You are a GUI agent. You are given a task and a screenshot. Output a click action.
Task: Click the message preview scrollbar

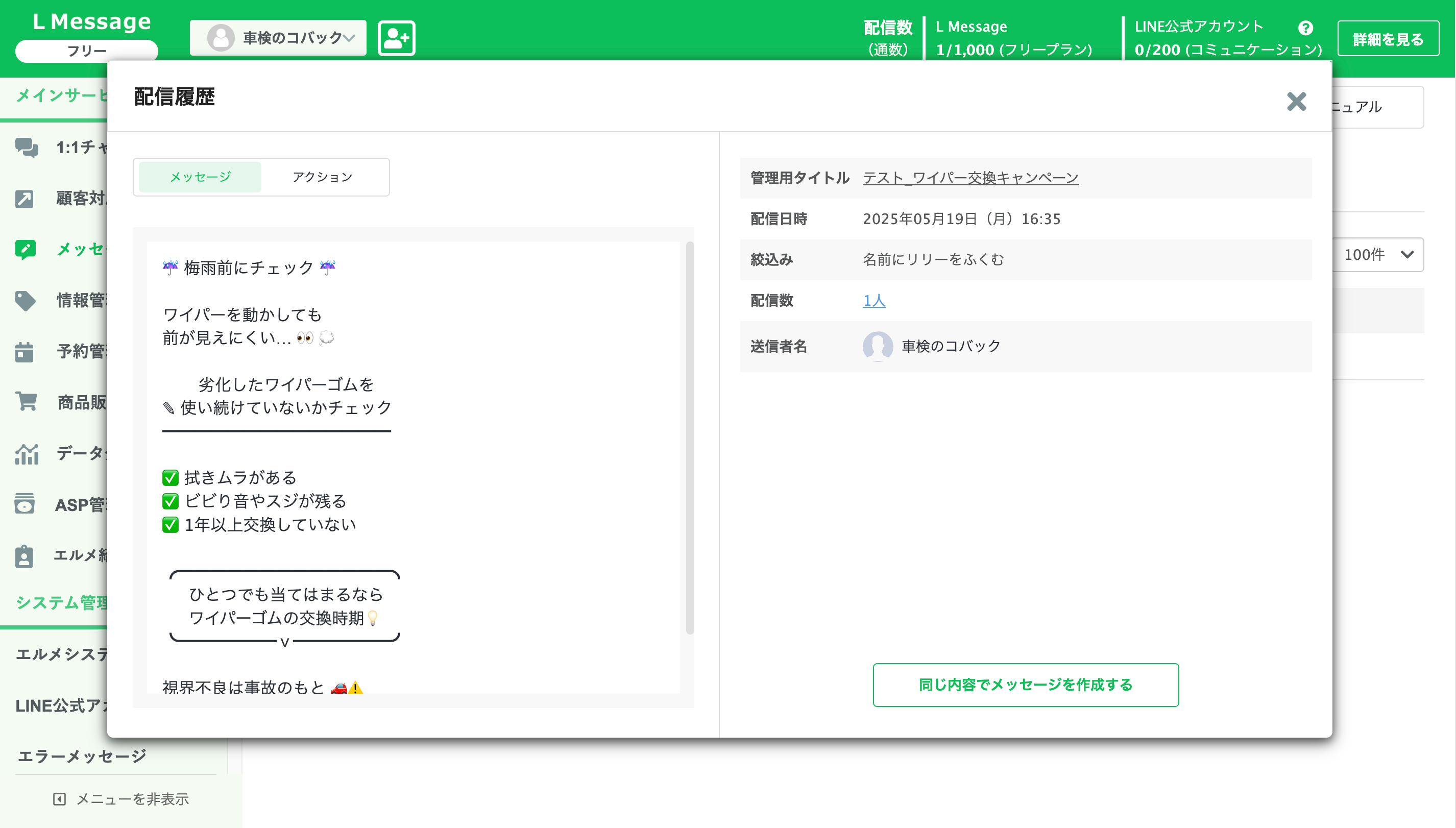pyautogui.click(x=690, y=438)
